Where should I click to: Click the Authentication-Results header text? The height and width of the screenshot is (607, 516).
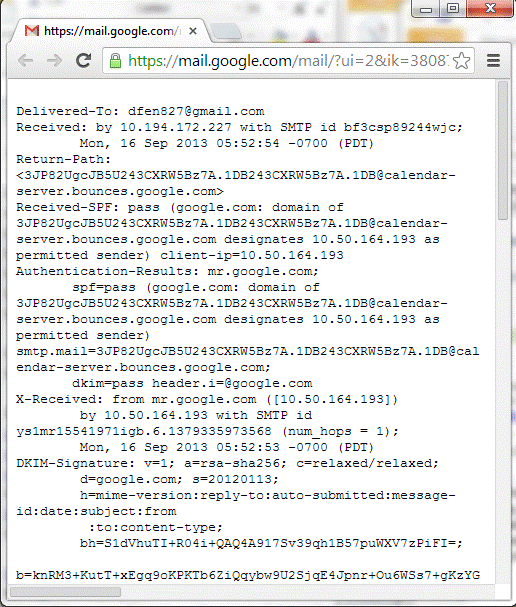tap(107, 271)
